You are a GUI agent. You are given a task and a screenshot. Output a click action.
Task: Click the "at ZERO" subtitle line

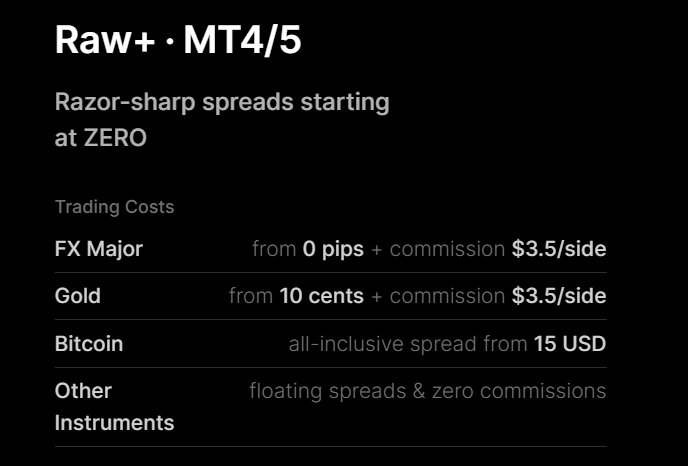[100, 138]
